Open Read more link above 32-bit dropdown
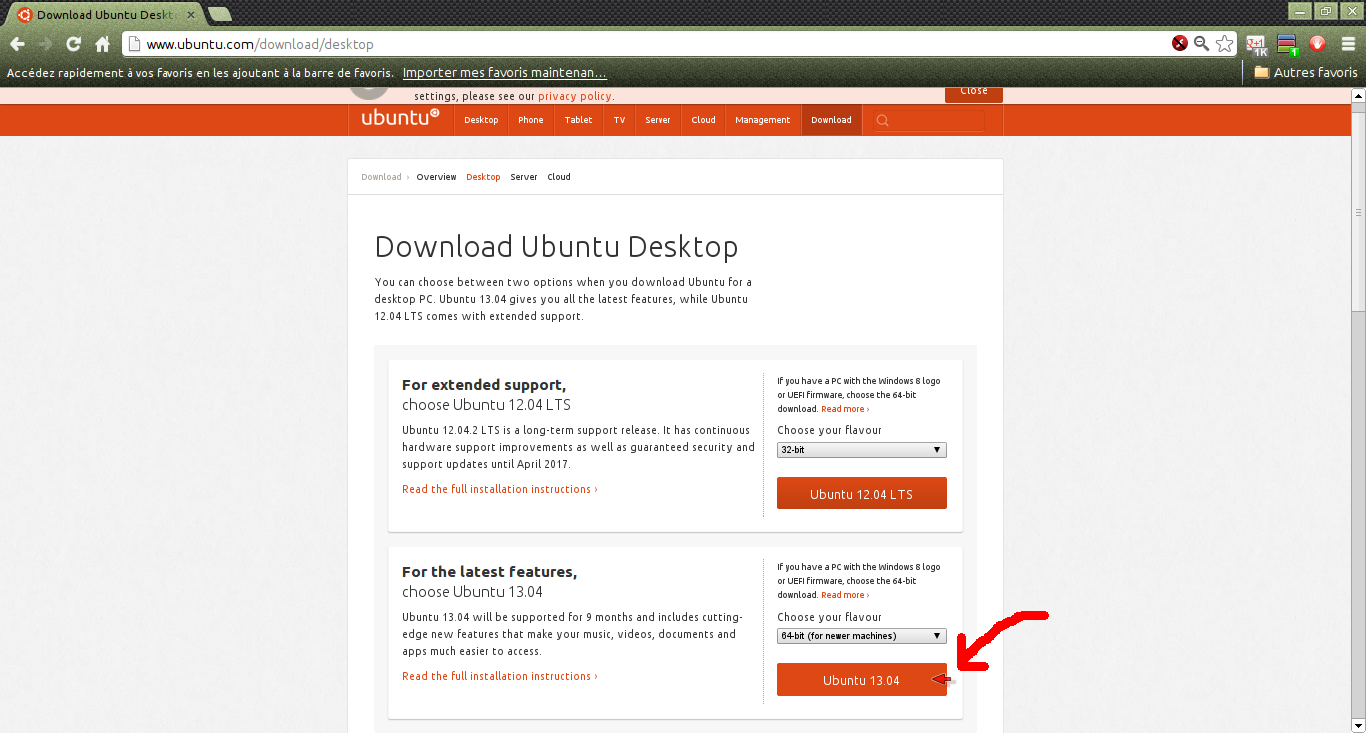 pyautogui.click(x=845, y=409)
